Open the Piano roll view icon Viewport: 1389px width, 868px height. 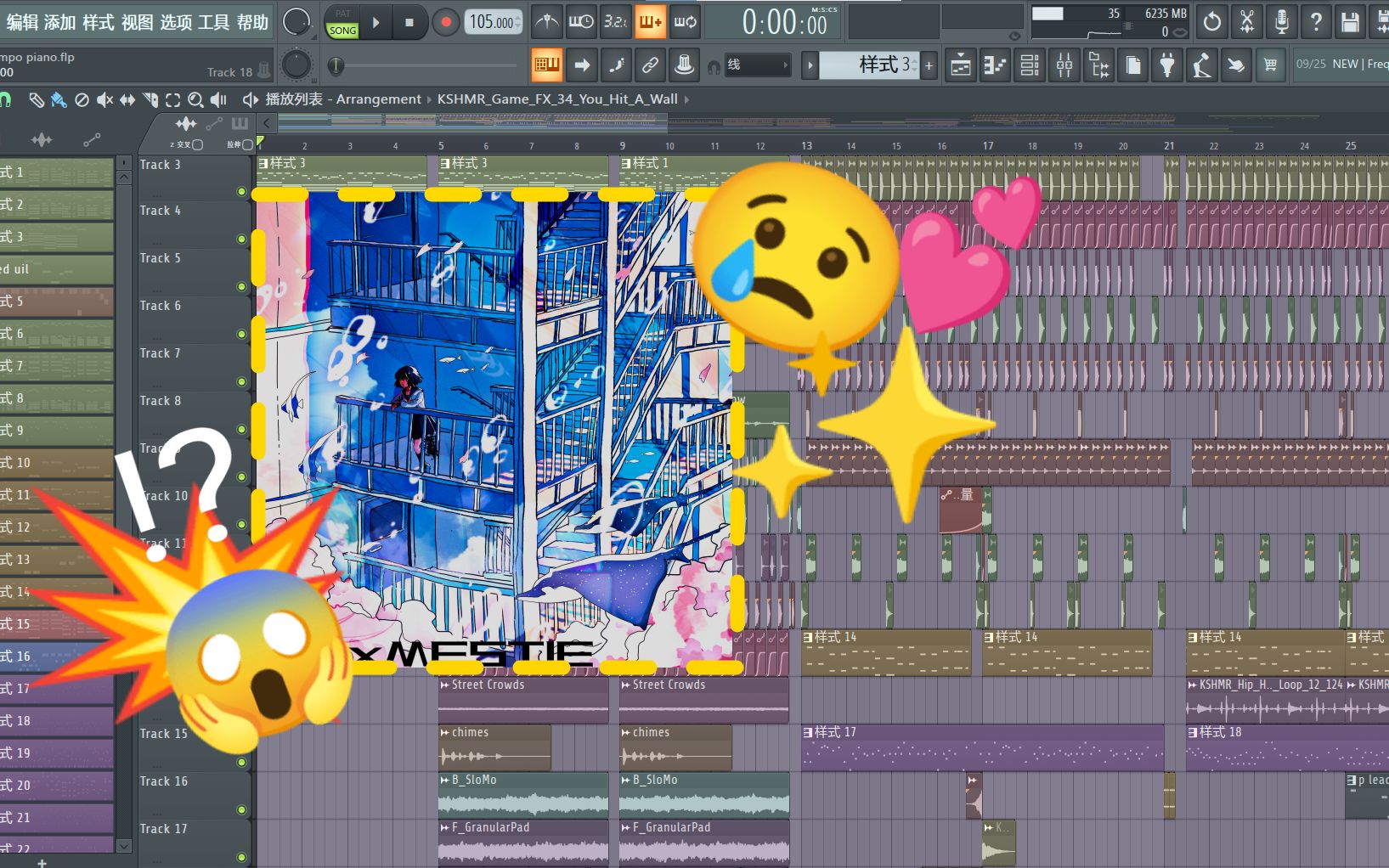click(995, 65)
